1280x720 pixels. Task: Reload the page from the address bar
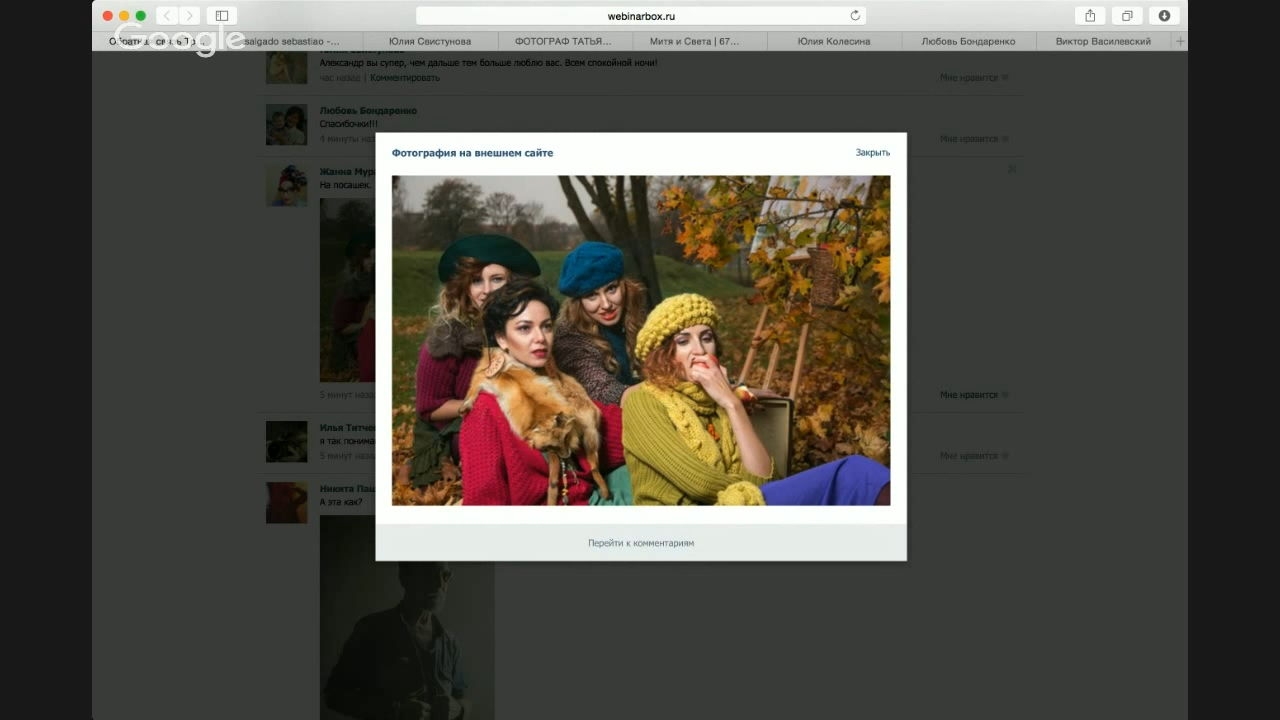[x=855, y=16]
